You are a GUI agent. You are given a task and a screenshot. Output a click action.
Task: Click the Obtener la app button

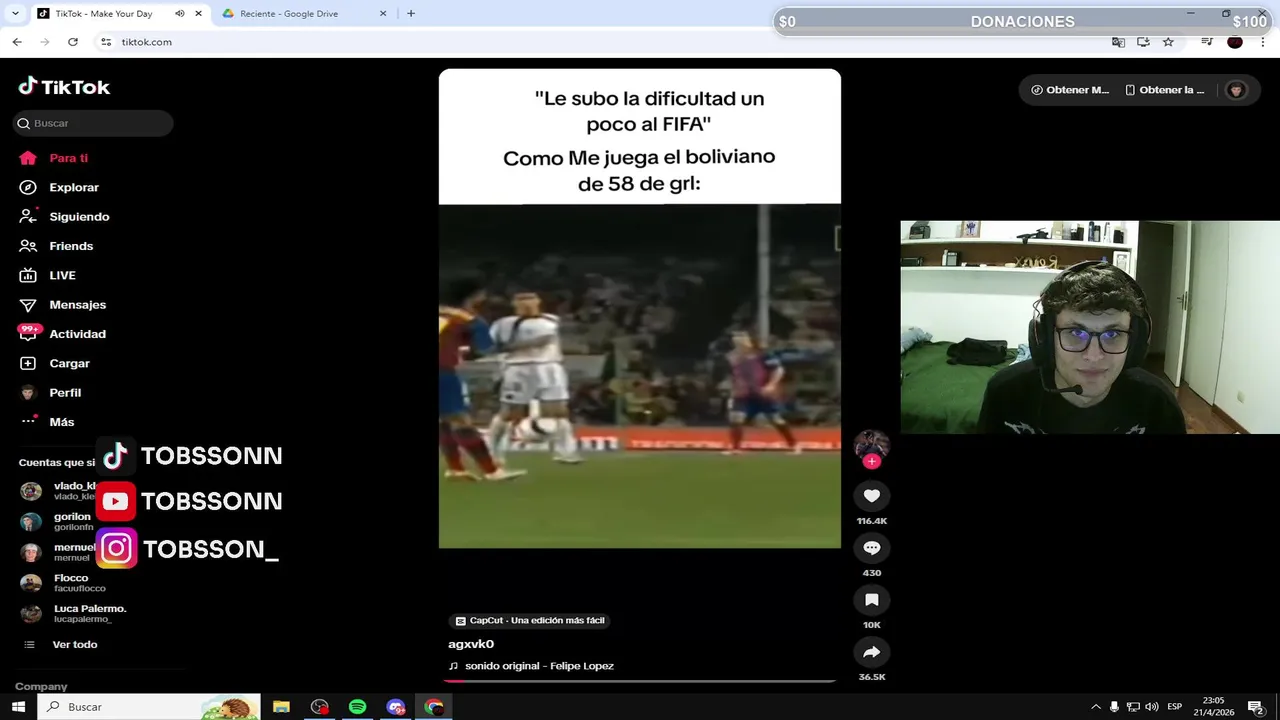[1164, 90]
